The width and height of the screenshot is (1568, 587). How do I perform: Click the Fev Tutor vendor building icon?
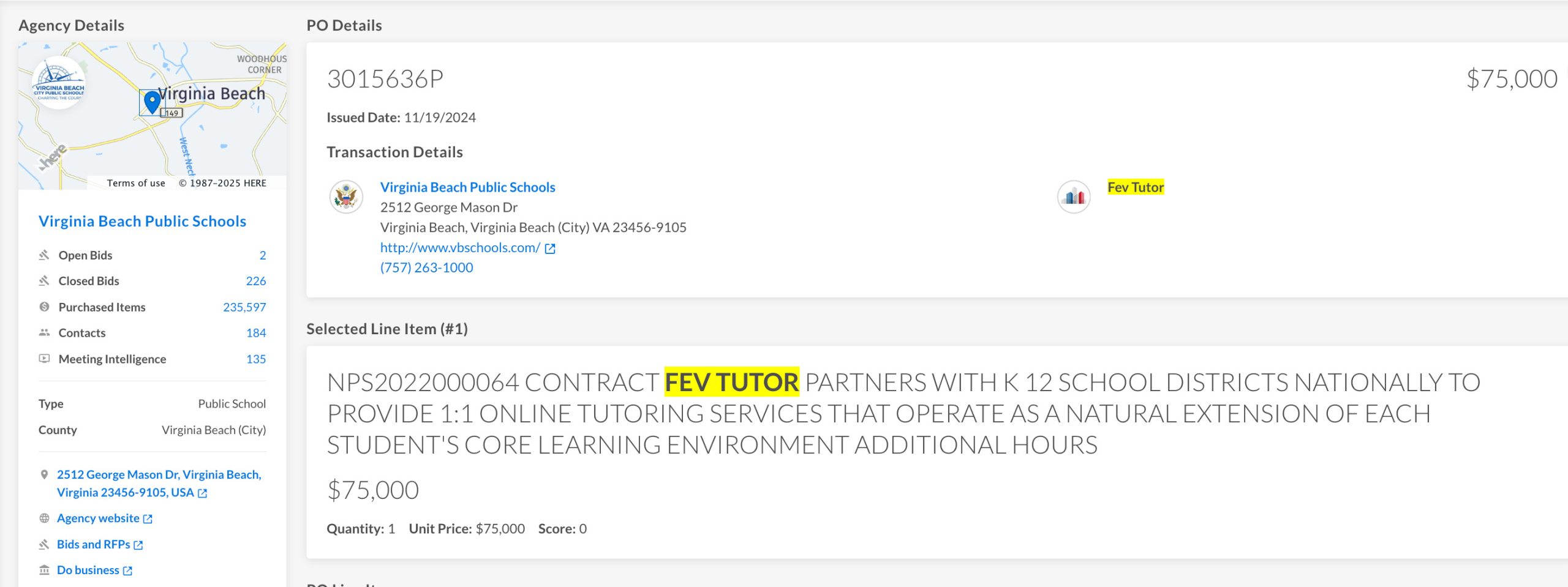tap(1074, 197)
